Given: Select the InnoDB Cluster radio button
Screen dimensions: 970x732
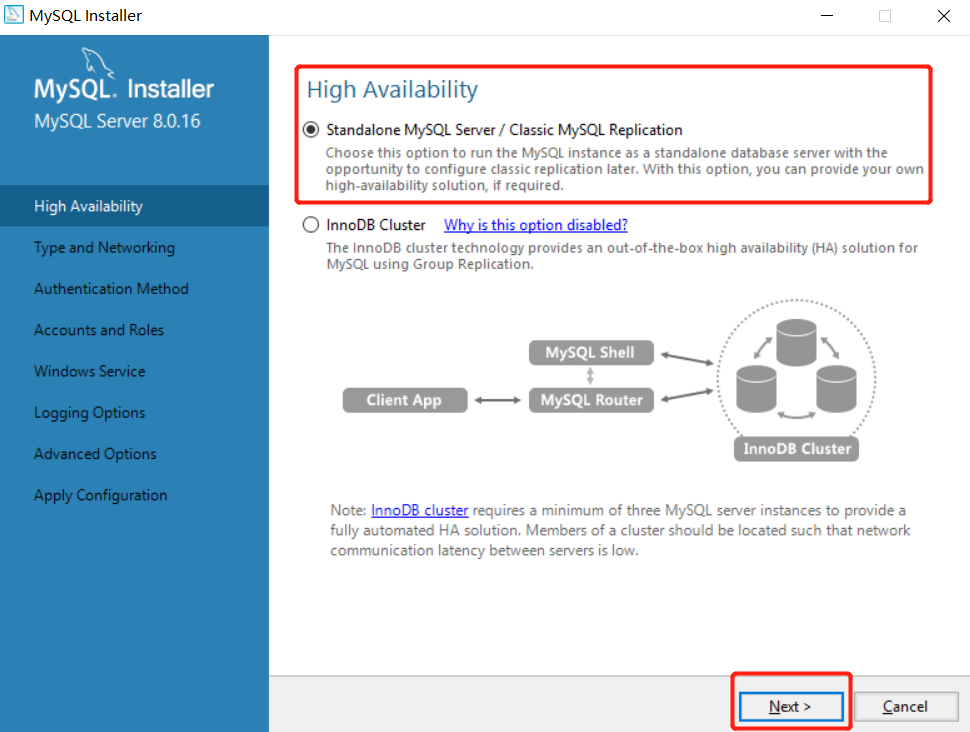Looking at the screenshot, I should (311, 225).
